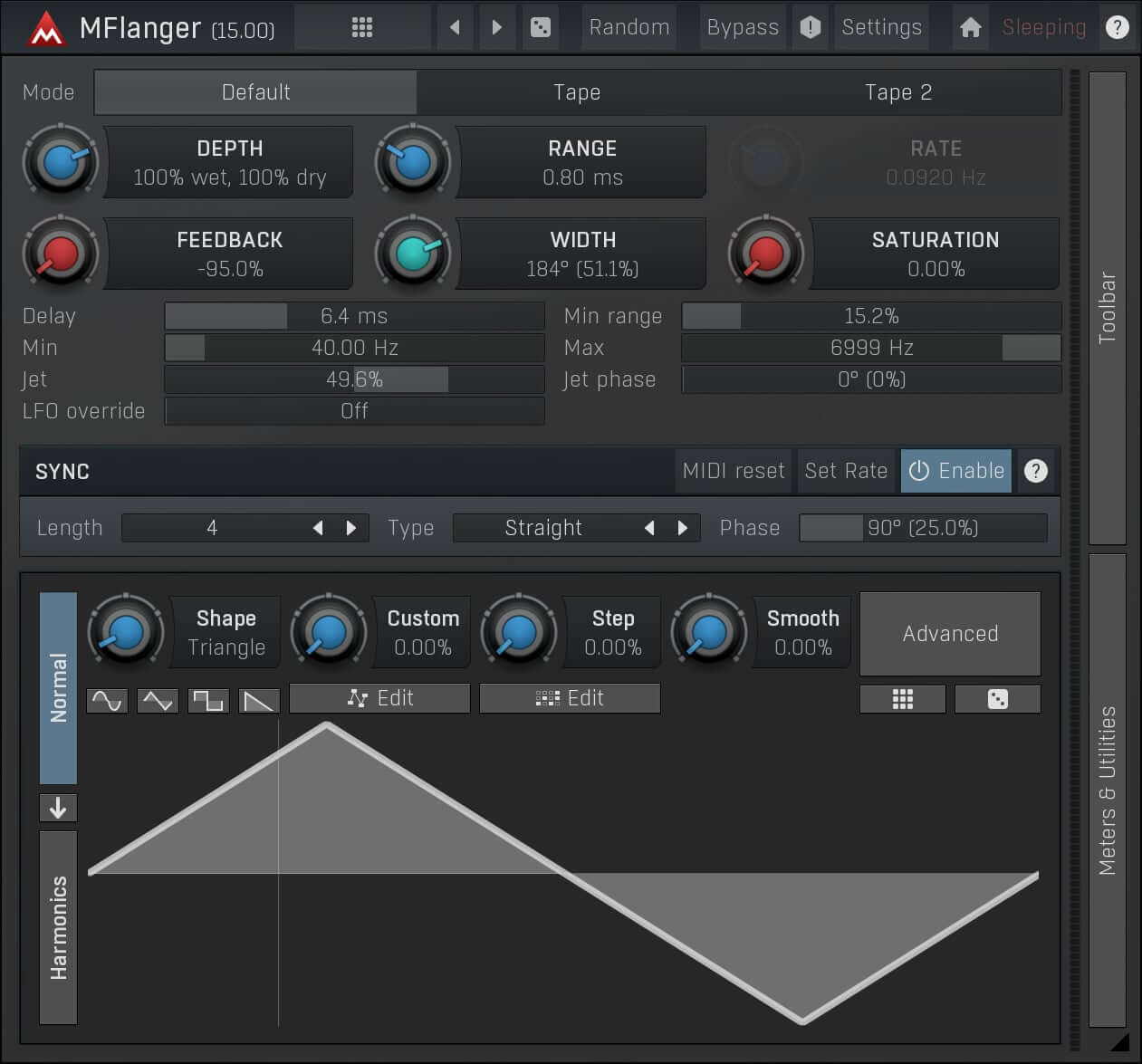
Task: Click the dice randomize icon in top toolbar
Action: tap(541, 27)
